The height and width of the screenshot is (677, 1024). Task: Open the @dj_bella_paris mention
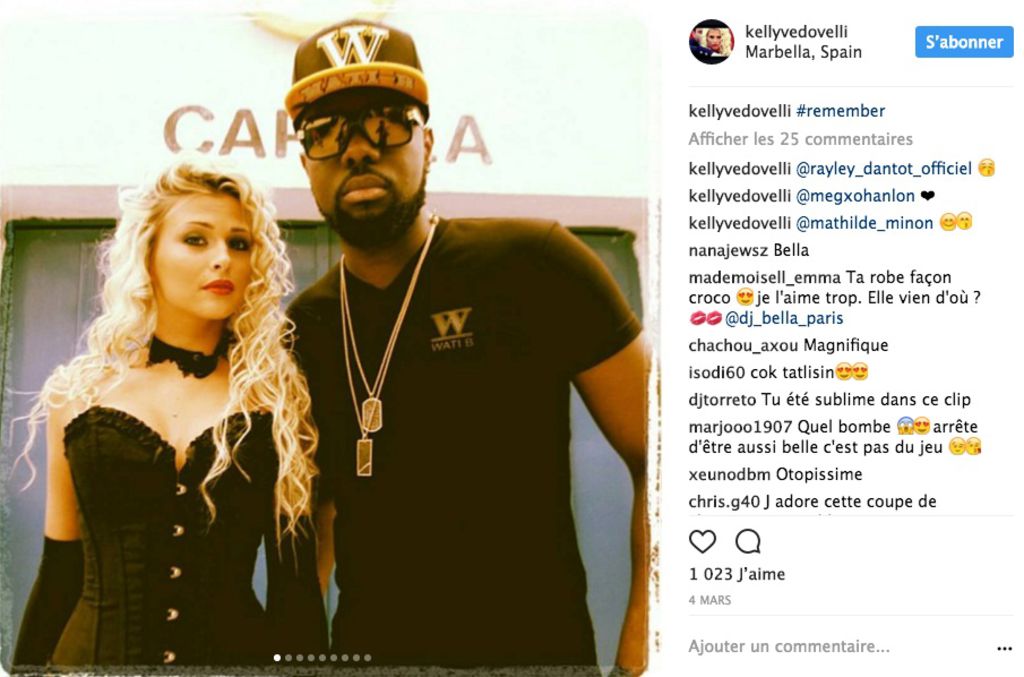784,318
